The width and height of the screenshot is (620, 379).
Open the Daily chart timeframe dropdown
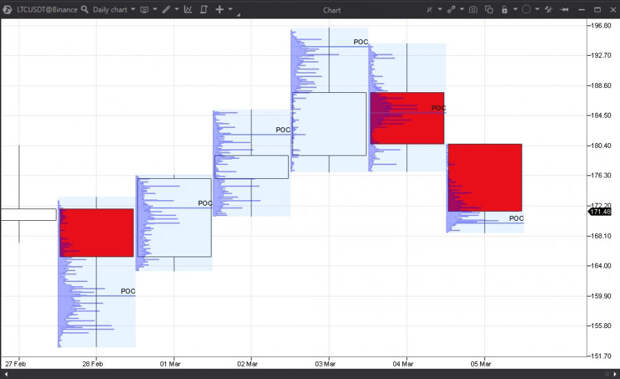[114, 10]
